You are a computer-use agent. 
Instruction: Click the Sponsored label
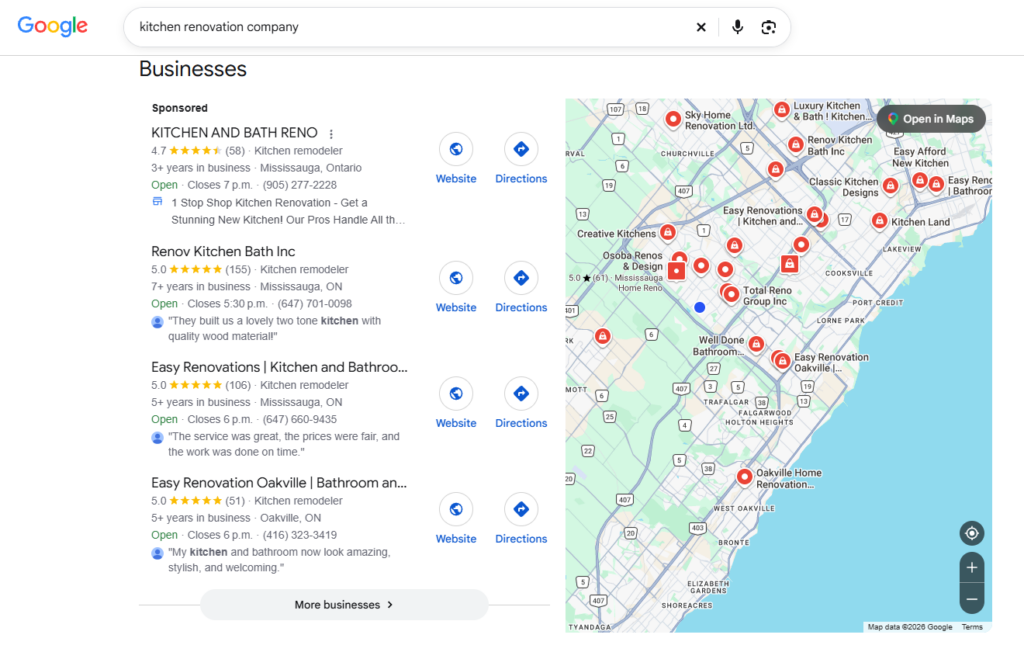[x=180, y=108]
